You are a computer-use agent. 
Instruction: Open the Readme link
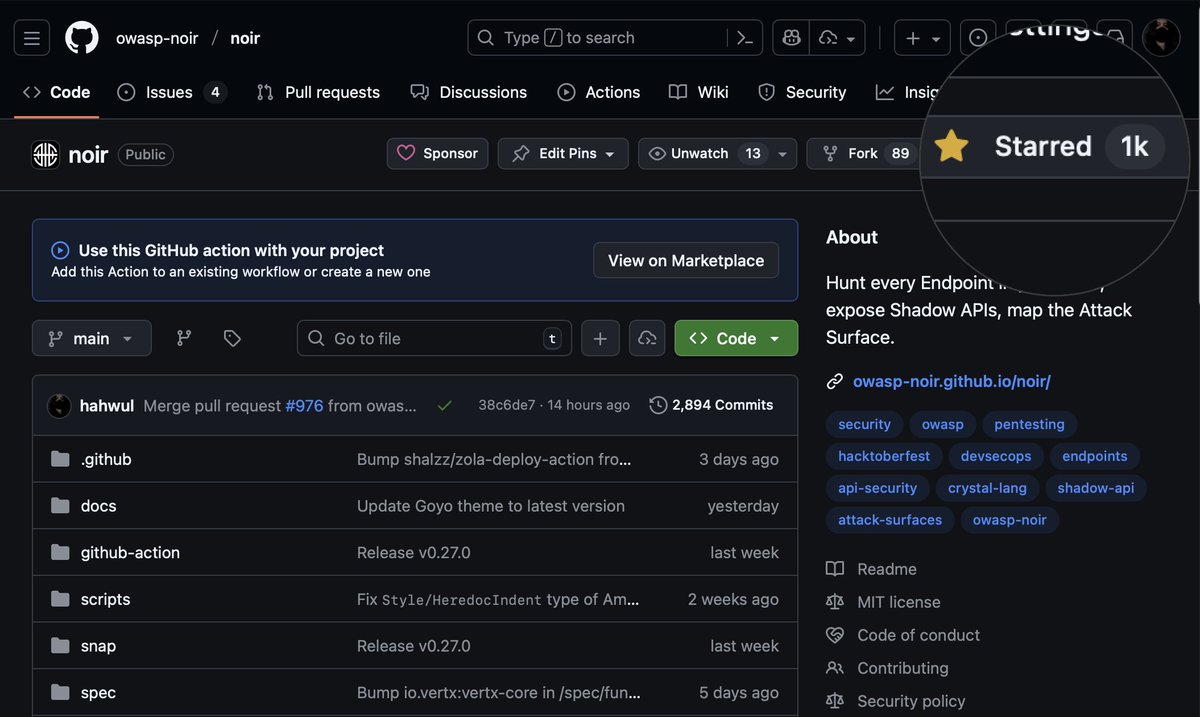point(871,569)
